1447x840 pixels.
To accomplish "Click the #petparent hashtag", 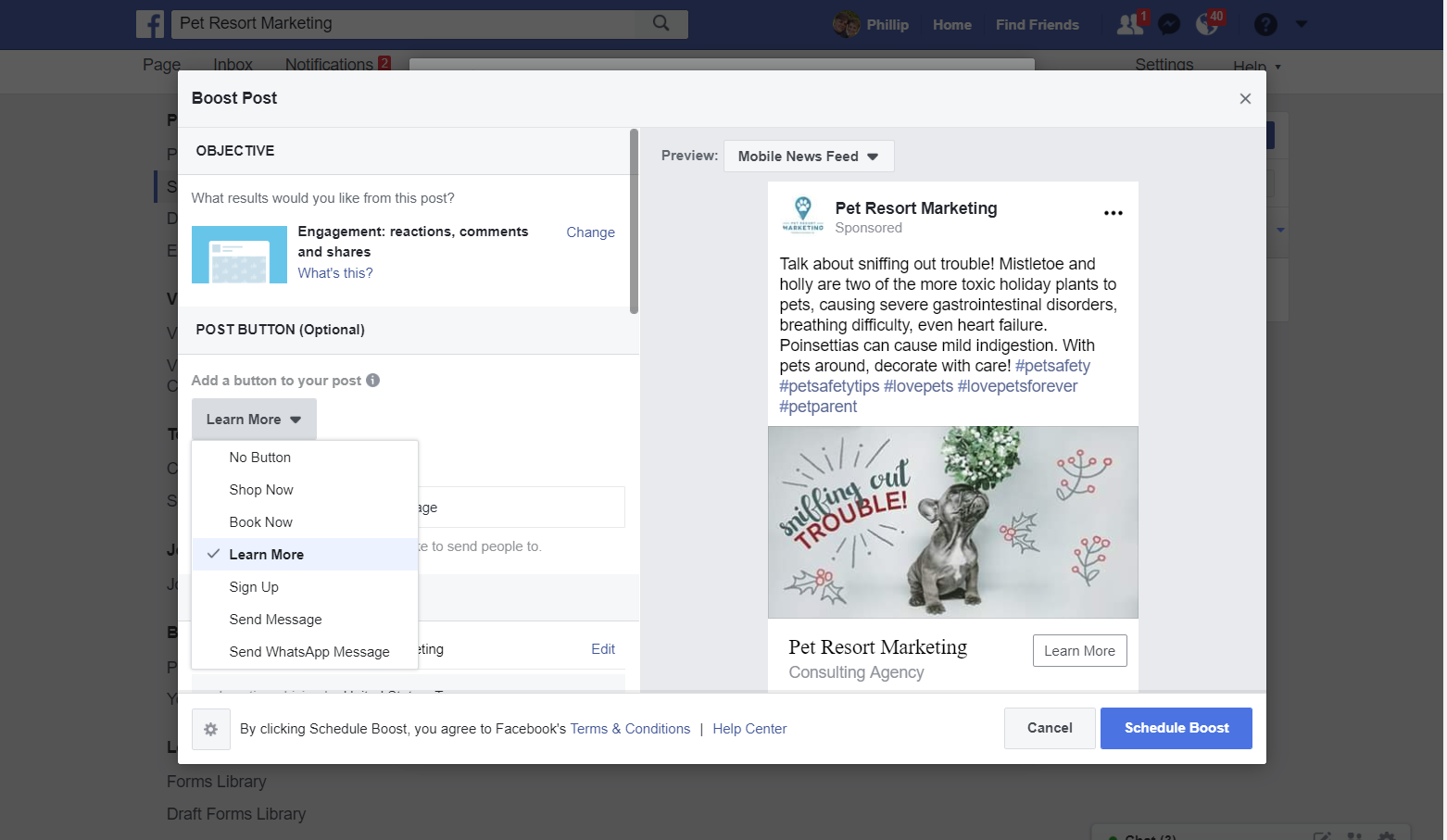I will tap(818, 407).
